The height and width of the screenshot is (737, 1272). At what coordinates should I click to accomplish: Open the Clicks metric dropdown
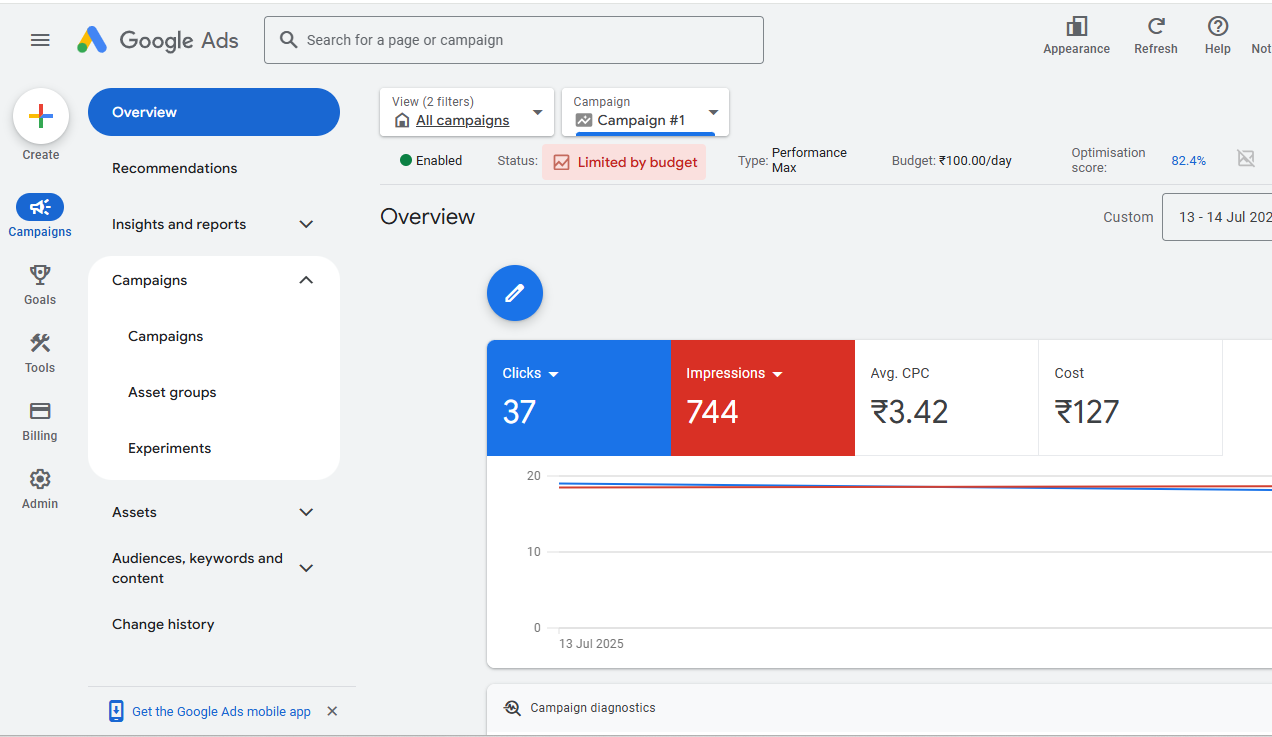point(553,374)
